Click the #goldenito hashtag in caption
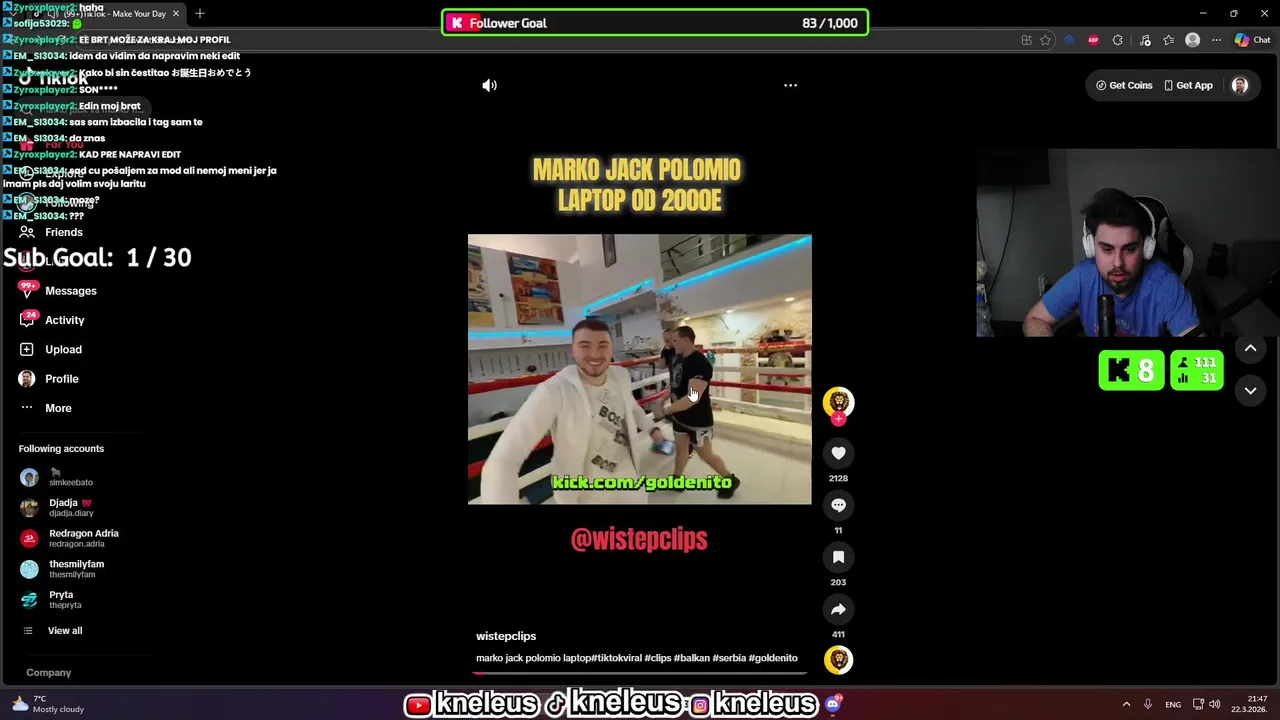 [773, 658]
